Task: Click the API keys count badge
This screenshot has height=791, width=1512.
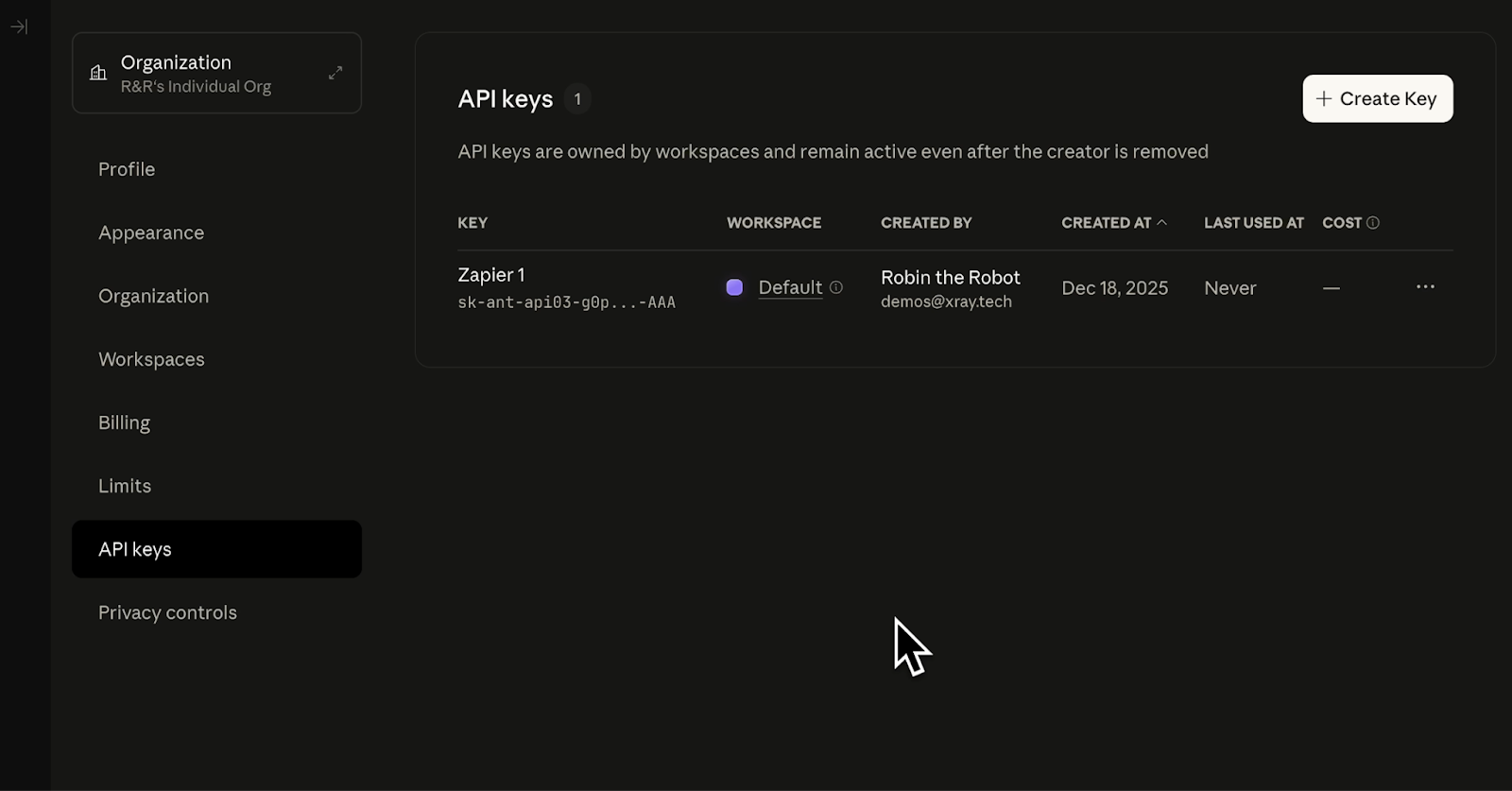Action: pos(577,98)
